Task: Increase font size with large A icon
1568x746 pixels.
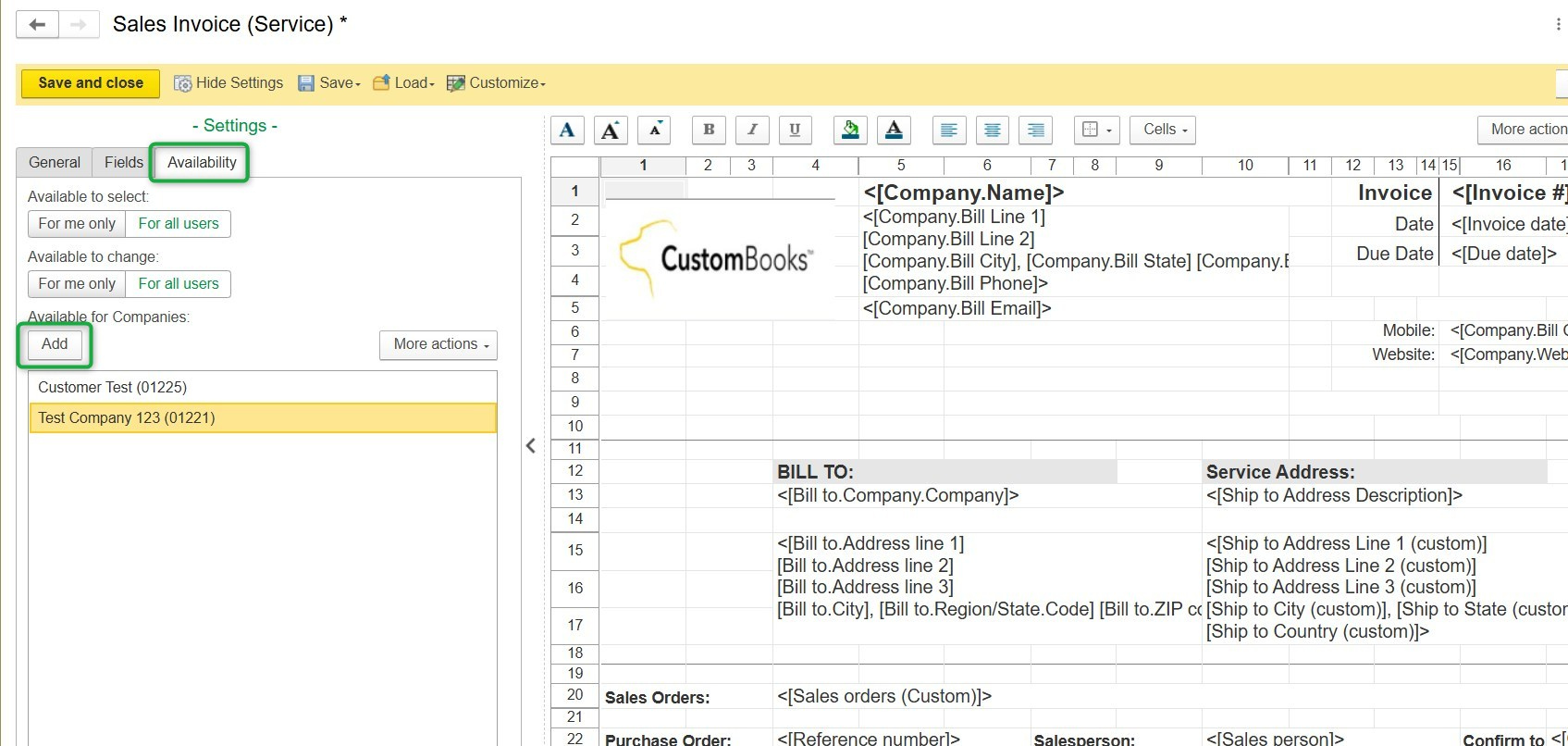Action: pyautogui.click(x=611, y=131)
